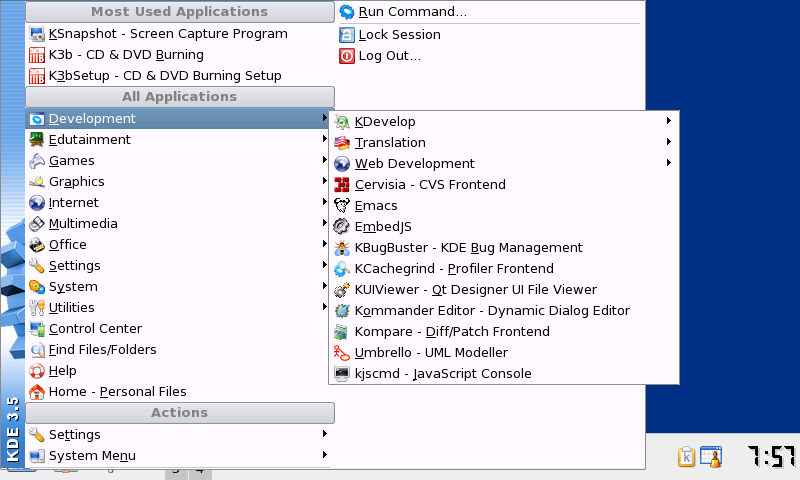
Task: Launch KCachegrind Profiler Frontend
Action: coord(454,269)
